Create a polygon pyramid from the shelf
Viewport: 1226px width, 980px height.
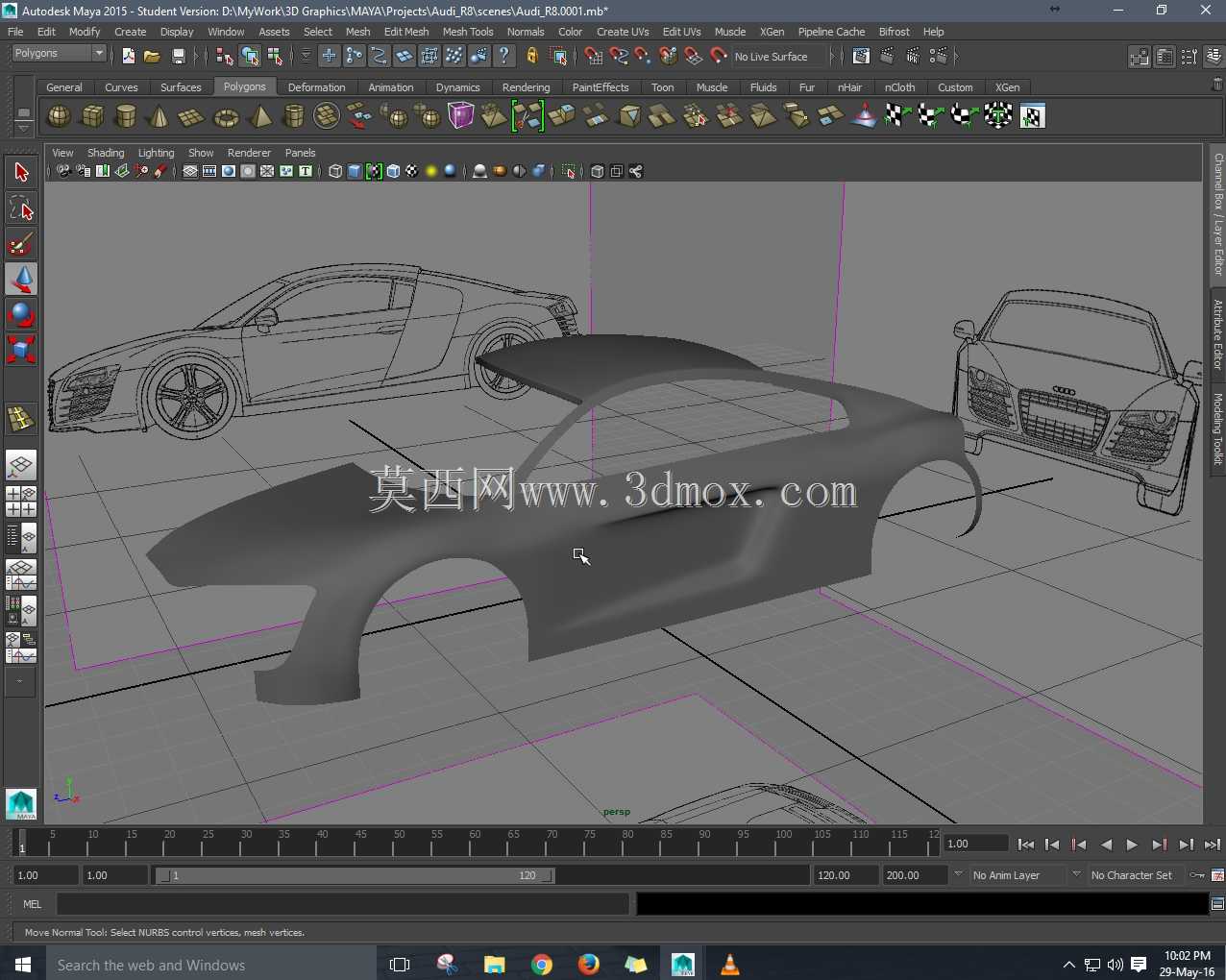[x=259, y=116]
